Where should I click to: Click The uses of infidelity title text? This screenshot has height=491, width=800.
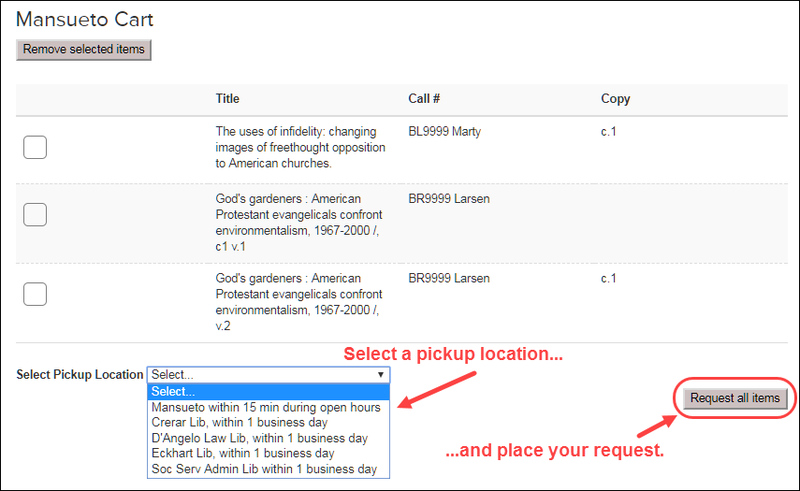coord(300,147)
